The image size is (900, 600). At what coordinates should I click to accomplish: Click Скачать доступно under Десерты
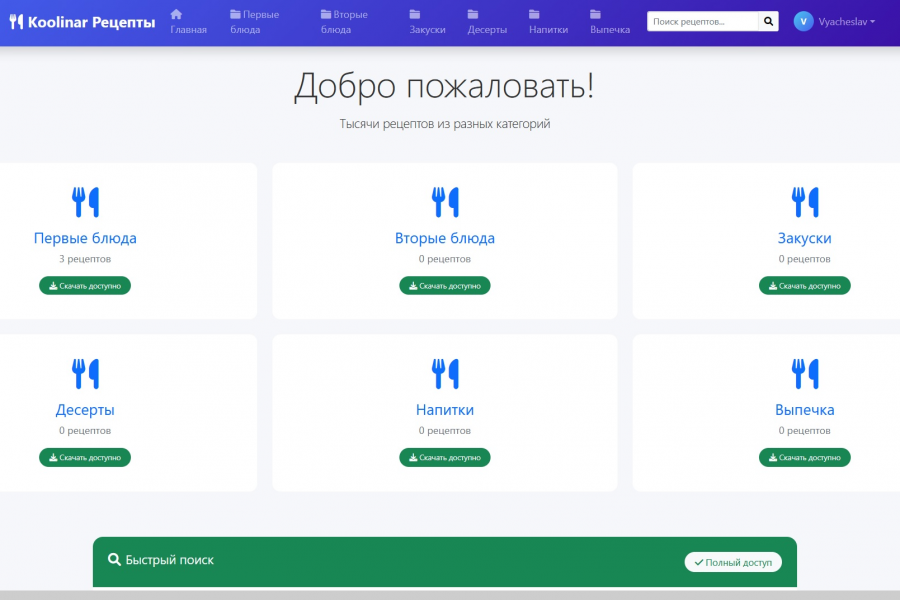point(85,457)
